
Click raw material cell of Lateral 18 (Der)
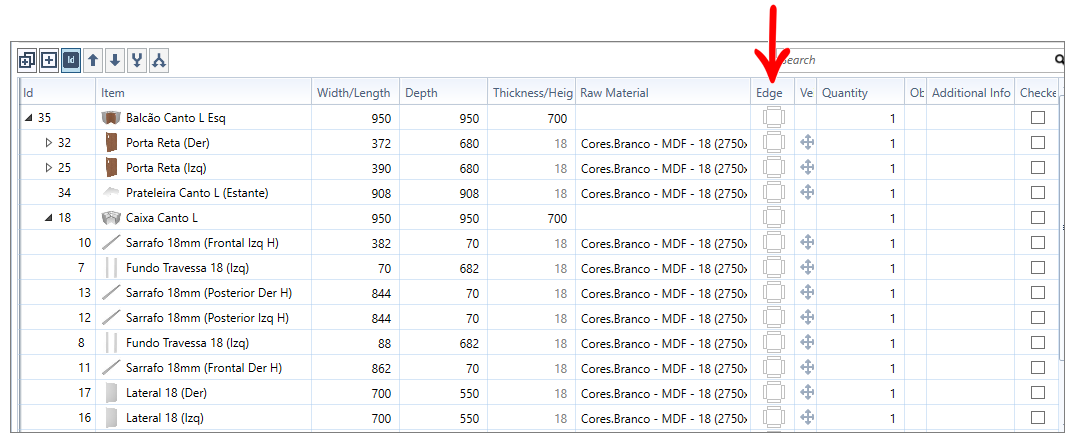[x=663, y=393]
